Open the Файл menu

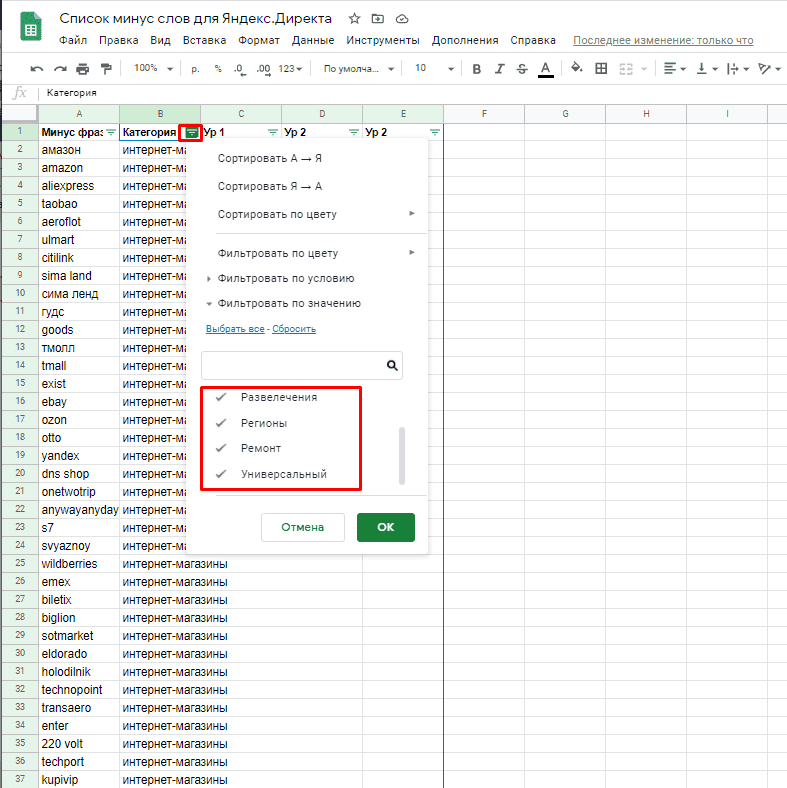[x=73, y=40]
